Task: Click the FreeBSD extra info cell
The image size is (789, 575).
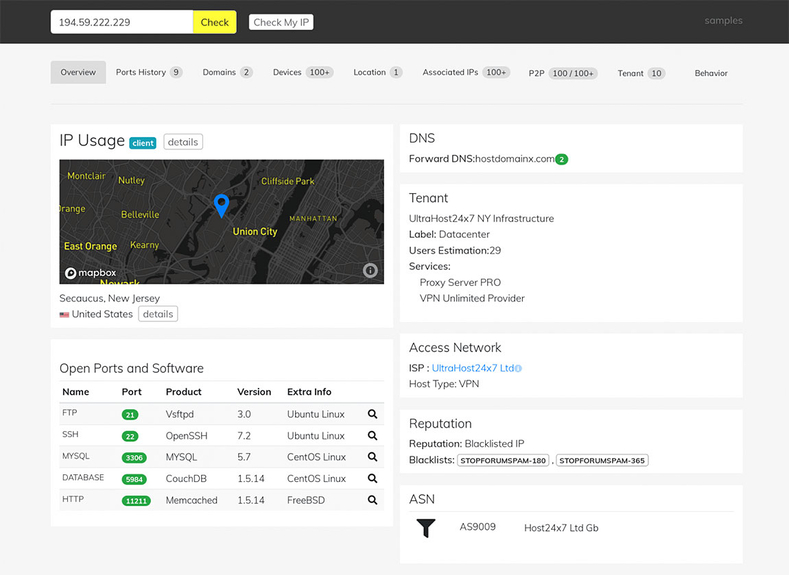Action: (x=306, y=500)
